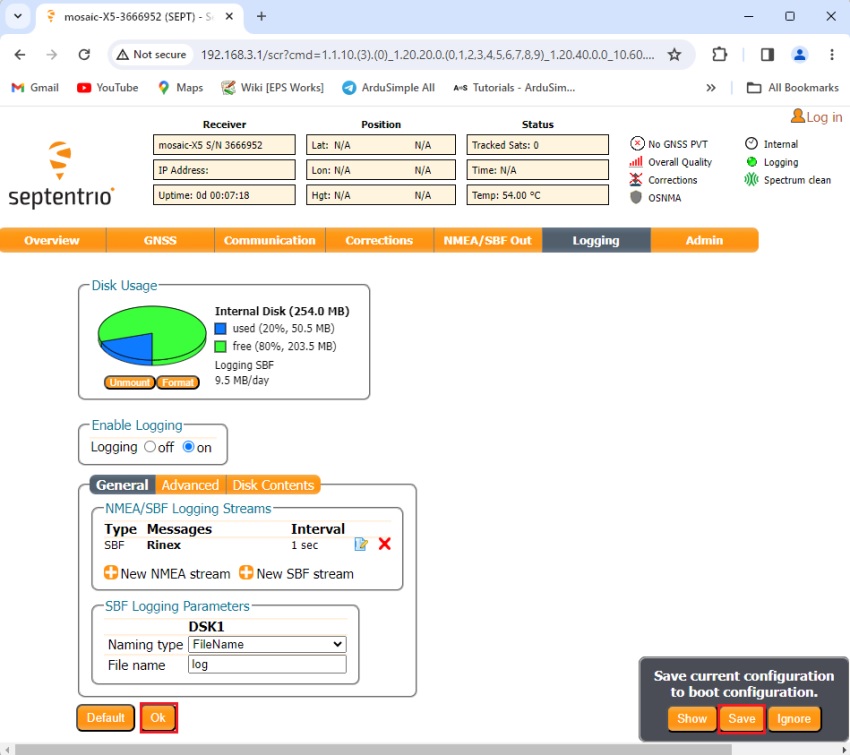
Task: Click the OSNMA shield icon
Action: 636,198
